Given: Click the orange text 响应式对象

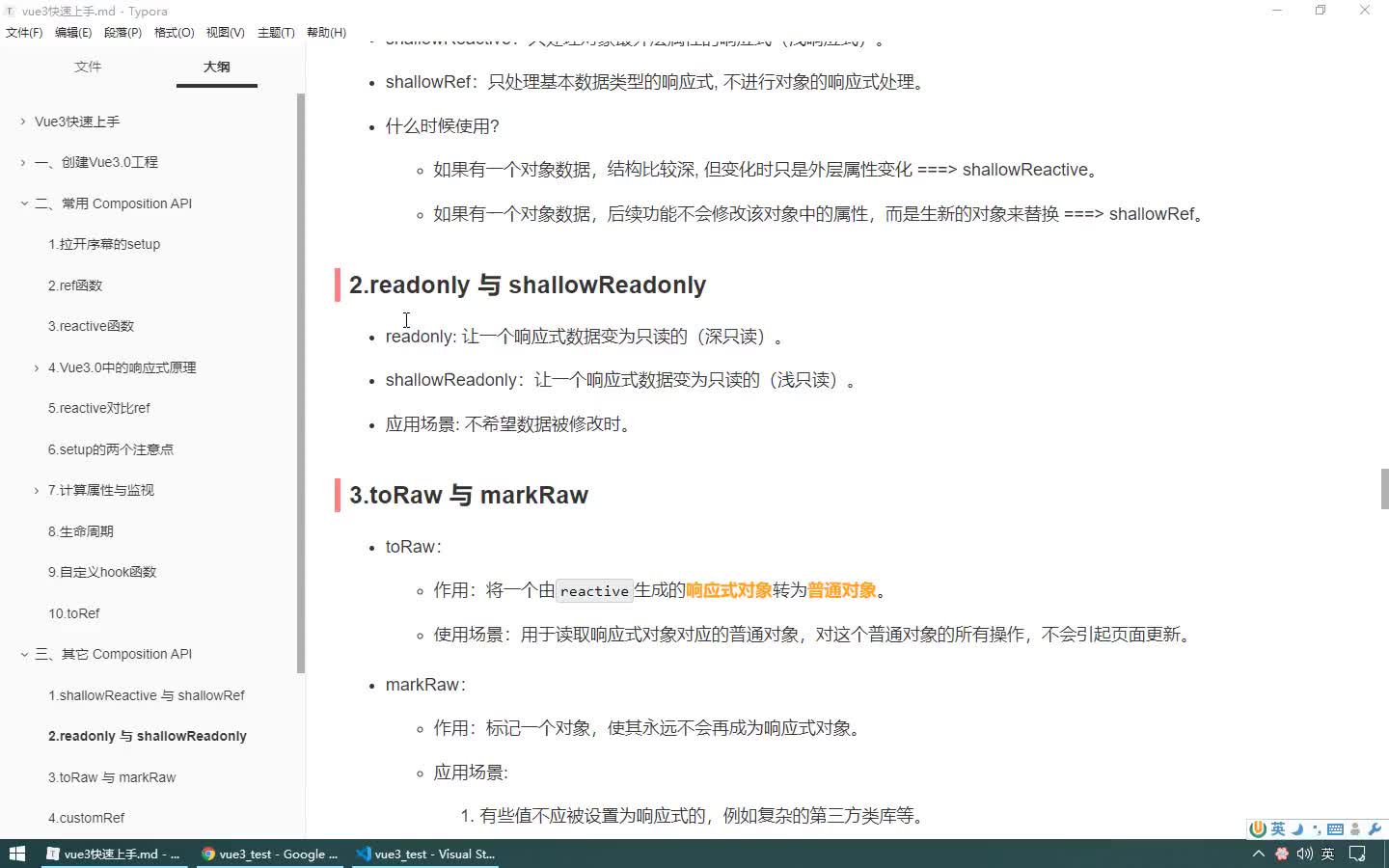Looking at the screenshot, I should 729,590.
